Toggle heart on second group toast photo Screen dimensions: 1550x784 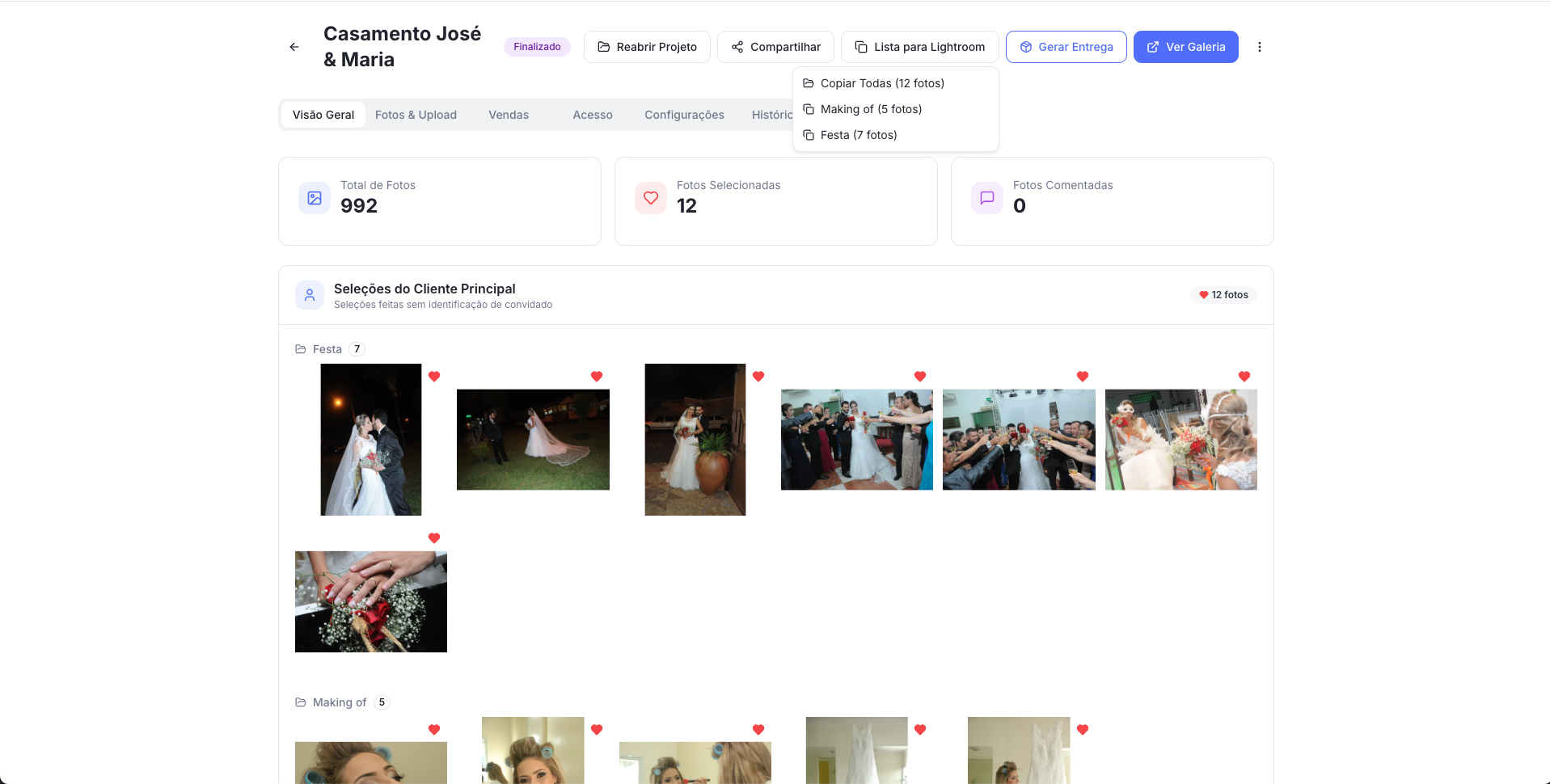[1083, 377]
